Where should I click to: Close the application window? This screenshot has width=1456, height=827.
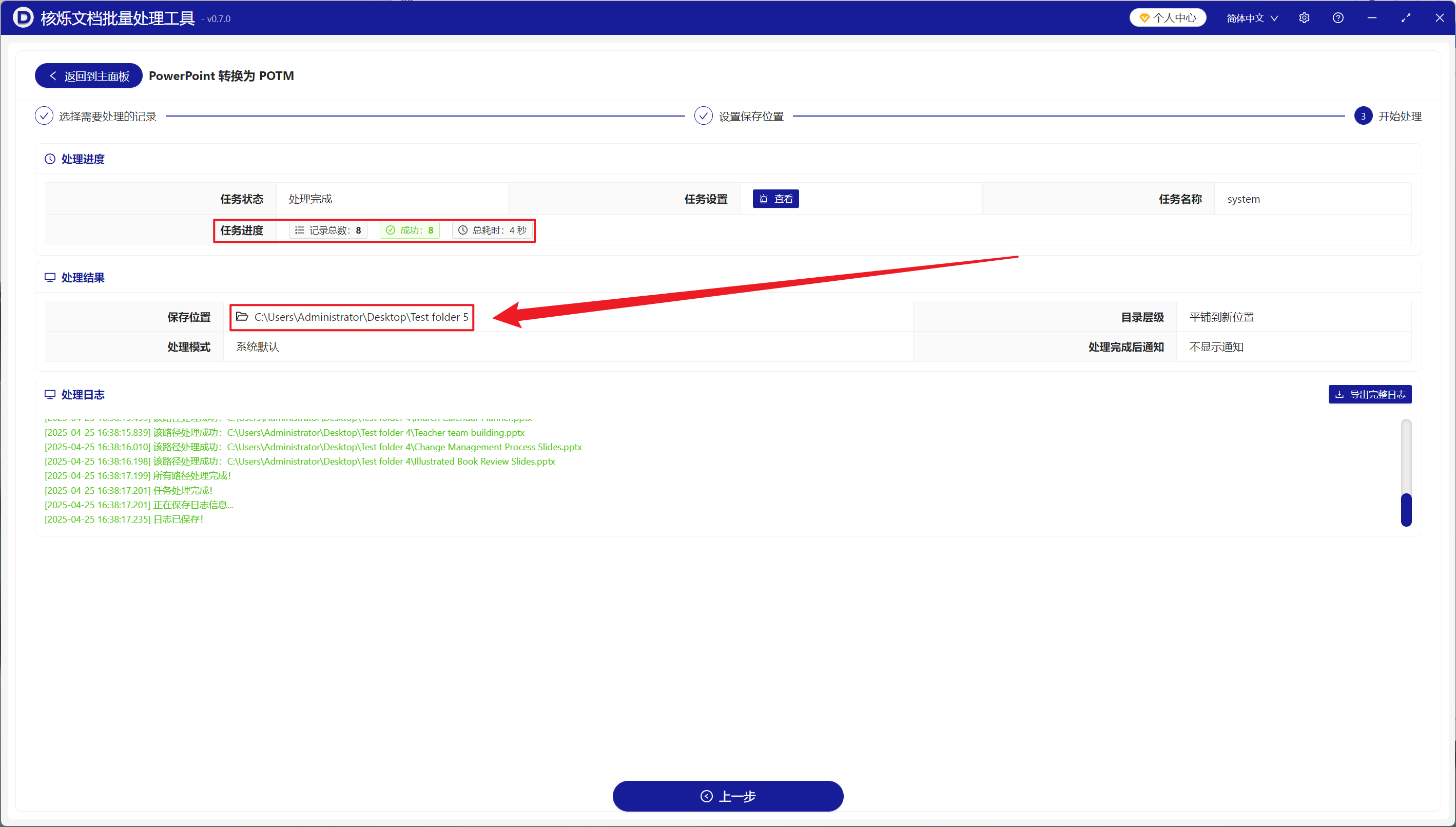(x=1440, y=17)
